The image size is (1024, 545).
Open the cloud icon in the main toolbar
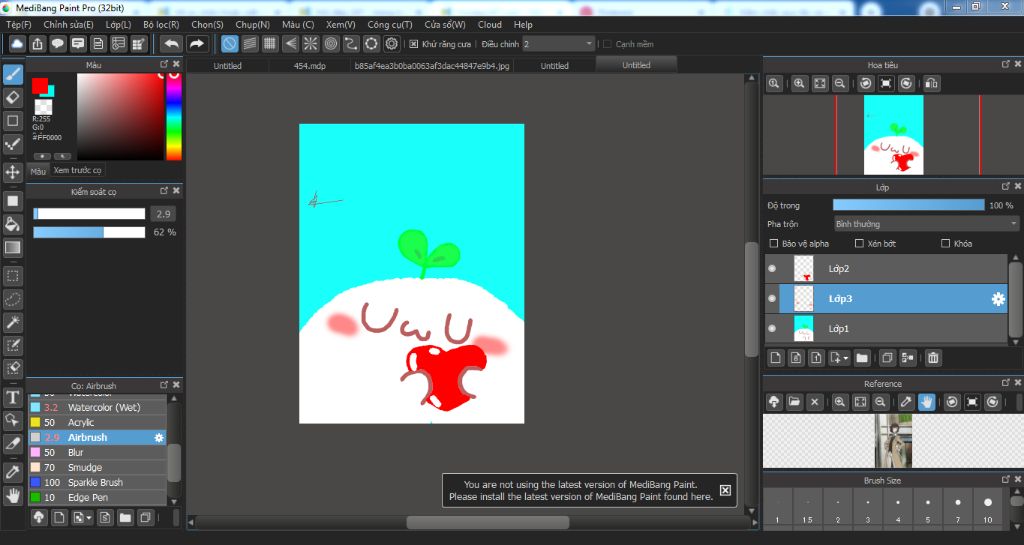pyautogui.click(x=17, y=44)
